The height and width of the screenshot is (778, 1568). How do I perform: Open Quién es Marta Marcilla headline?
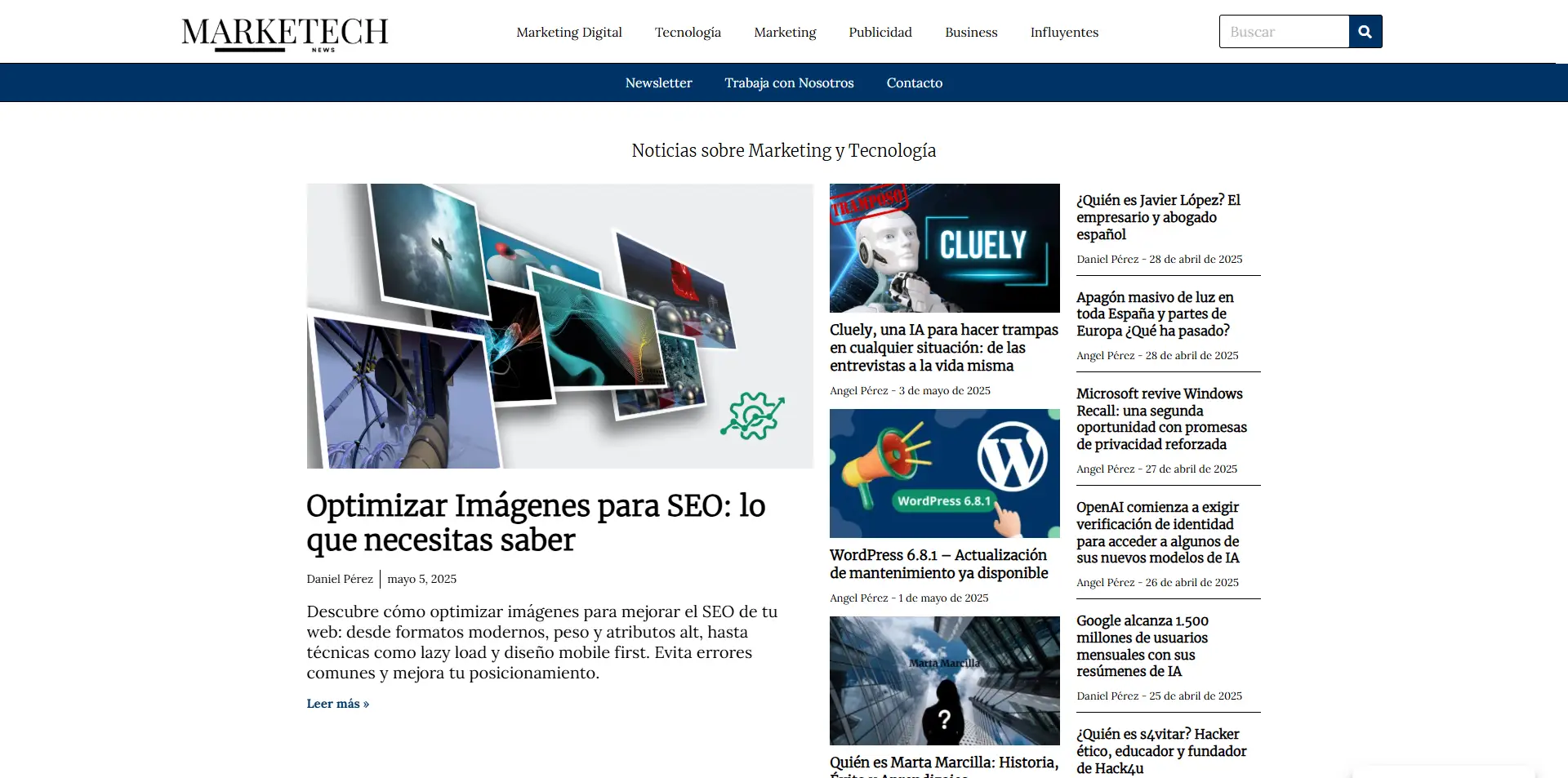[944, 765]
